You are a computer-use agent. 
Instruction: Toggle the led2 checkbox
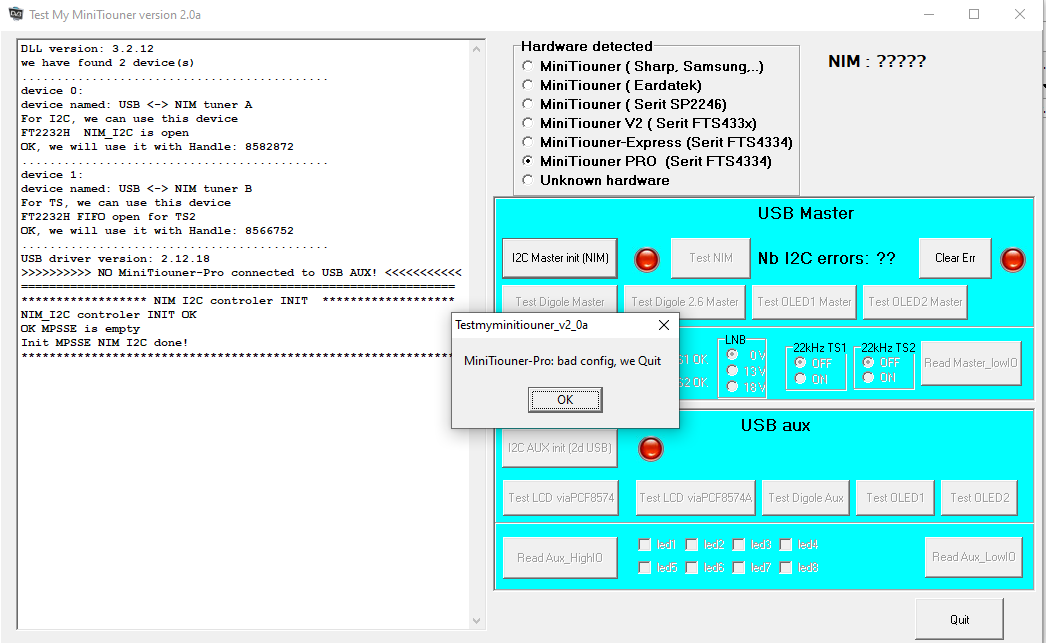pyautogui.click(x=692, y=545)
